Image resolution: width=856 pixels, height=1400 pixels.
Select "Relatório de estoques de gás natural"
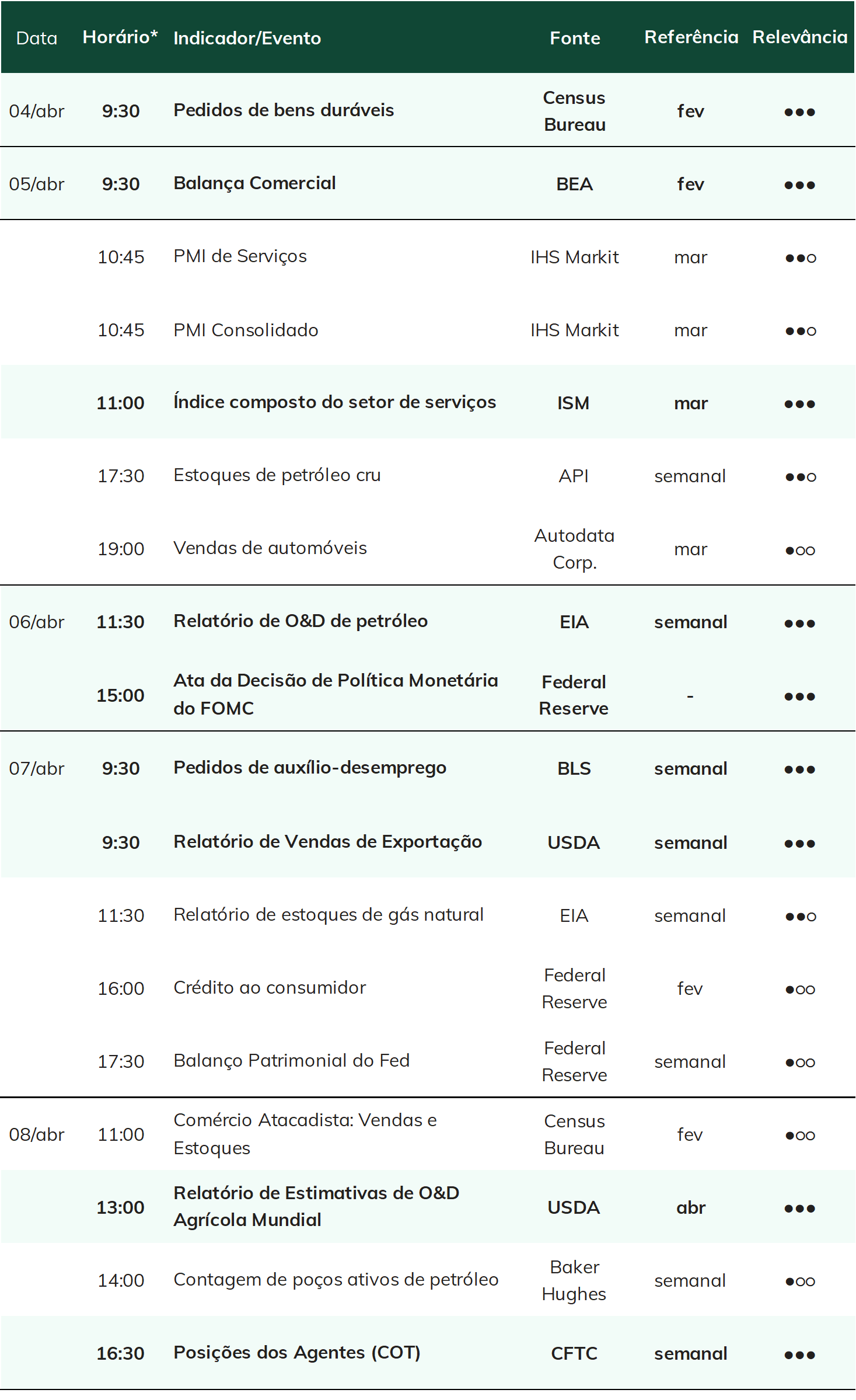click(329, 914)
